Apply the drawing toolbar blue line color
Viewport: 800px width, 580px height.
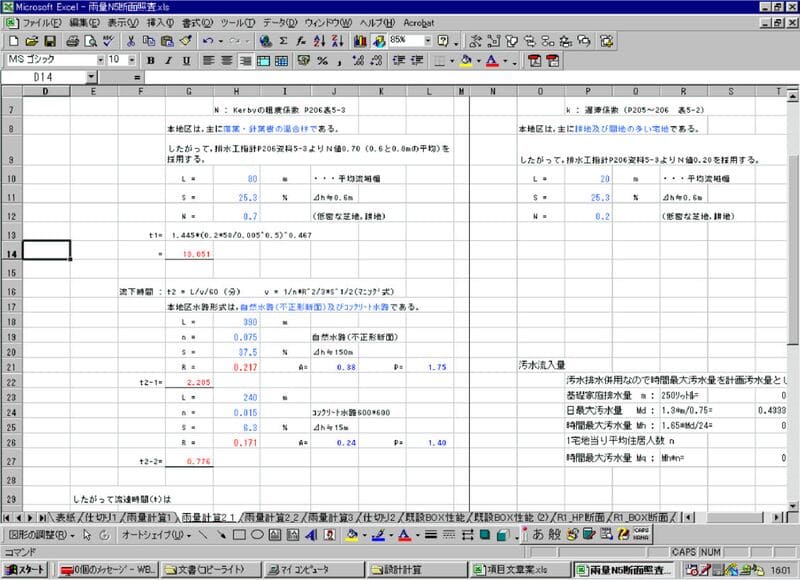point(378,535)
